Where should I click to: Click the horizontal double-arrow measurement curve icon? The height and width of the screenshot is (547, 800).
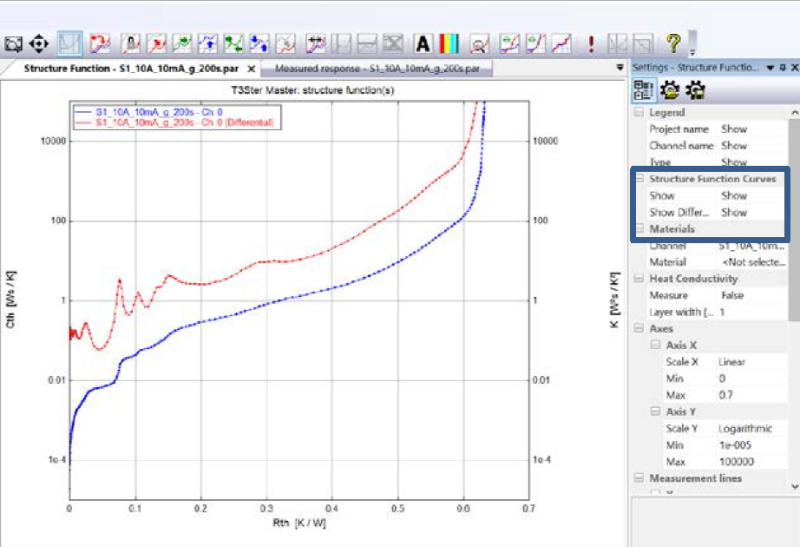(316, 44)
